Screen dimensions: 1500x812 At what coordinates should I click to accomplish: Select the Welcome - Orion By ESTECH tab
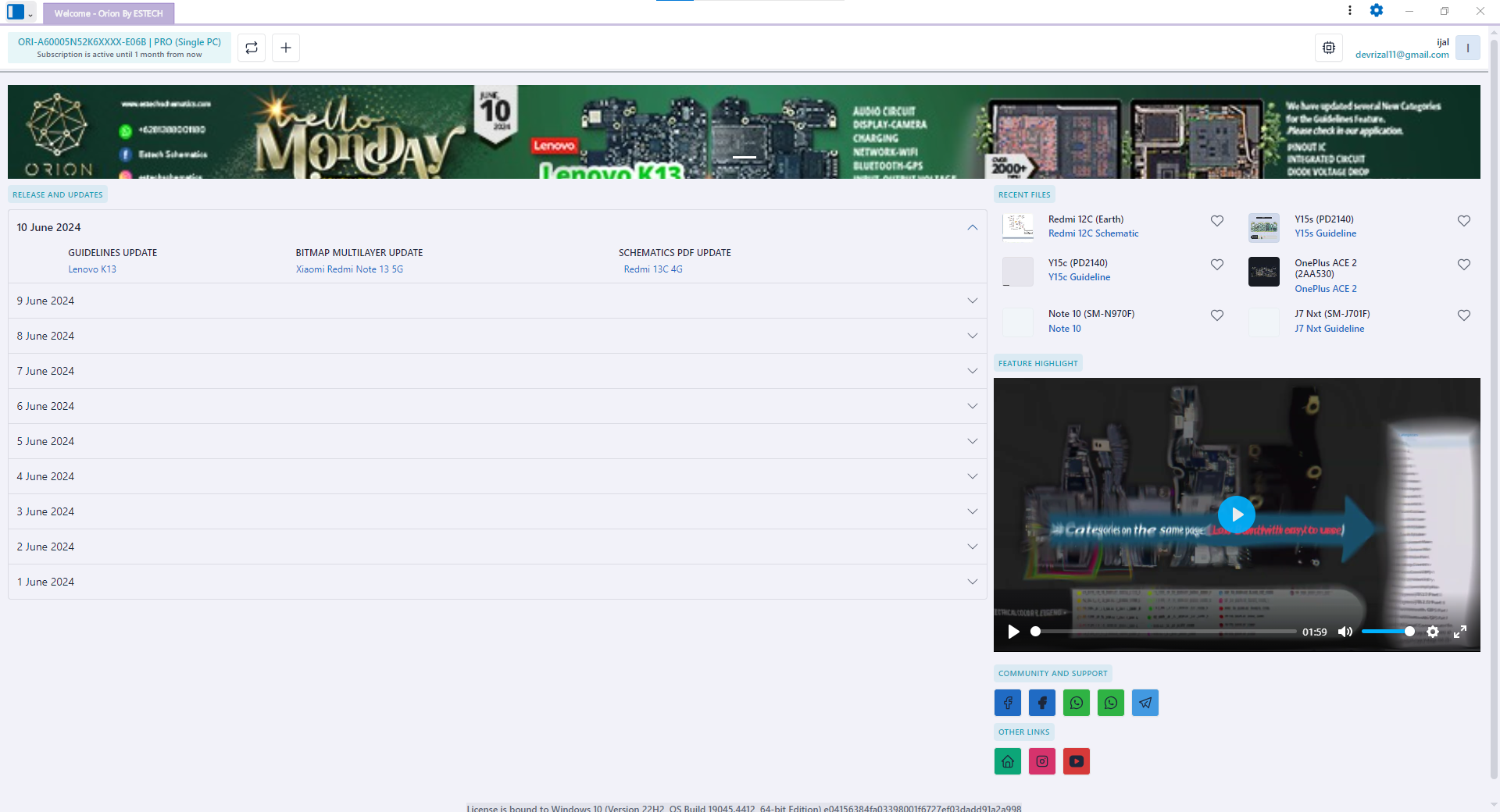point(109,13)
